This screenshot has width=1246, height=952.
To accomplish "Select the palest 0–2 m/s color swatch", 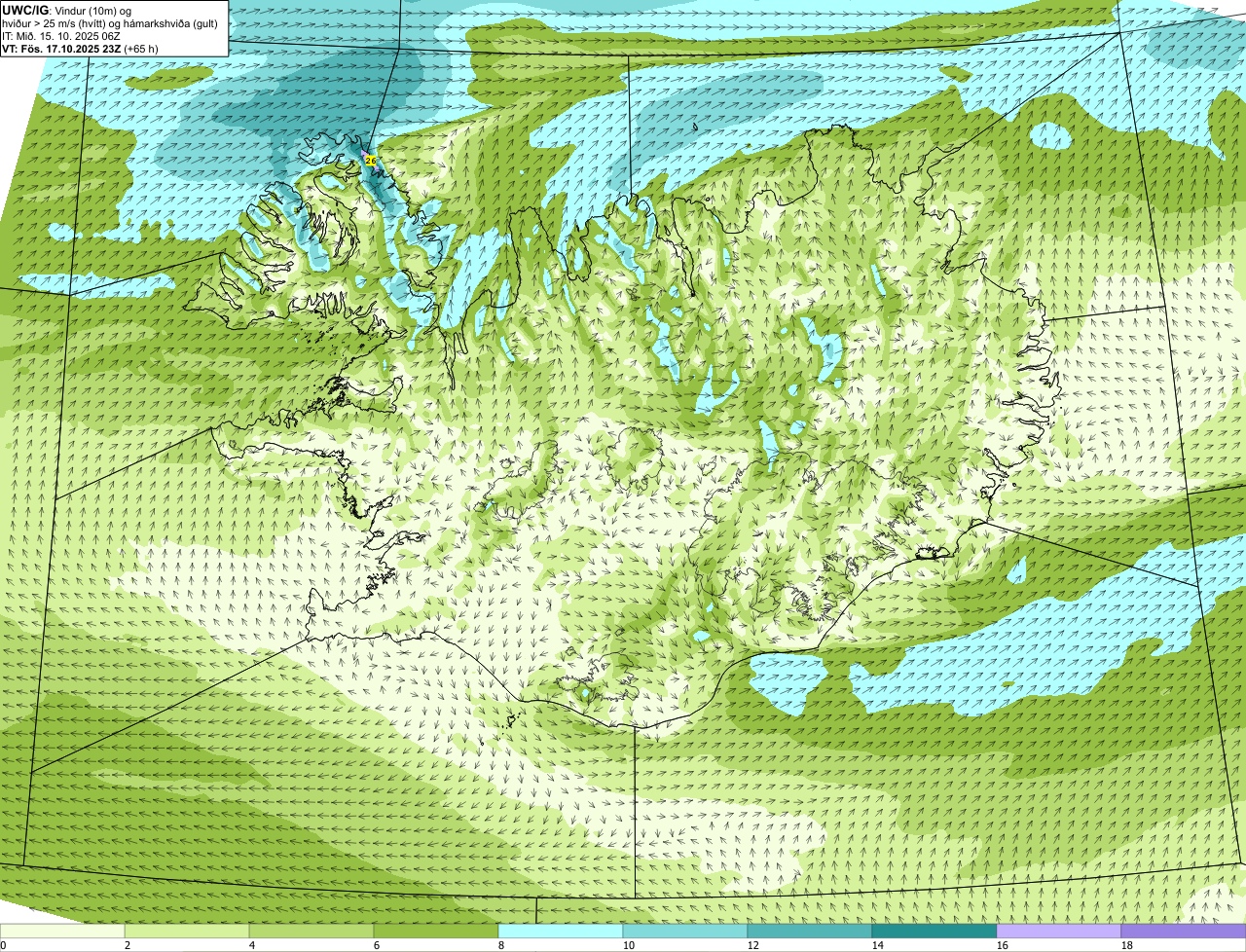I will [x=62, y=931].
